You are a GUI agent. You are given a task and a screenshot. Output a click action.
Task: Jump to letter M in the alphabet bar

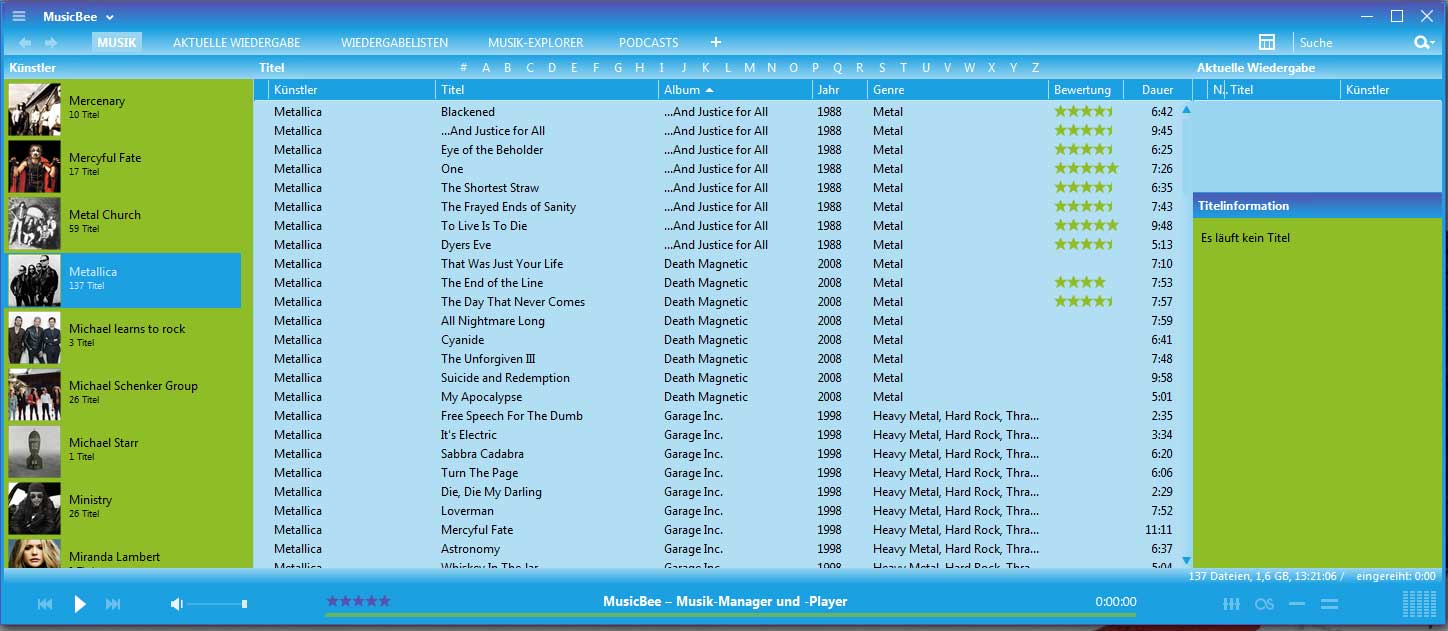749,68
